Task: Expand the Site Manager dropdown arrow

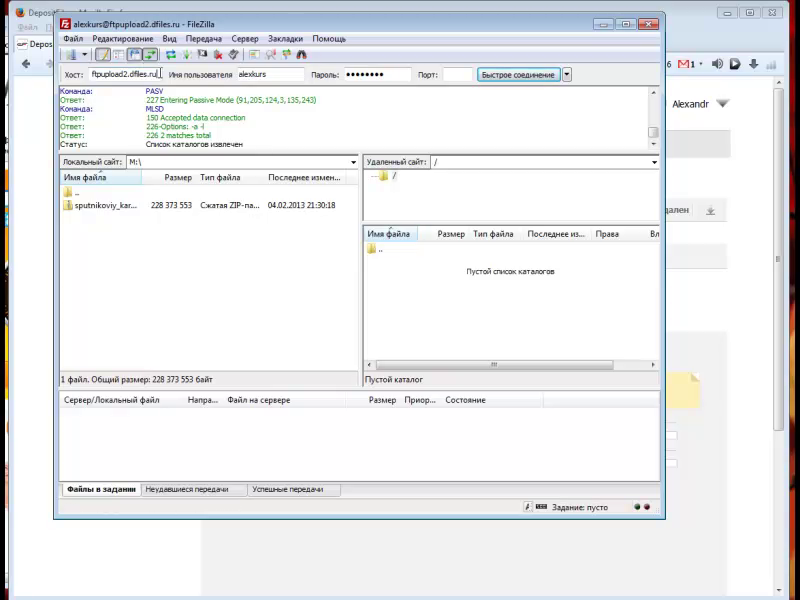Action: click(85, 55)
